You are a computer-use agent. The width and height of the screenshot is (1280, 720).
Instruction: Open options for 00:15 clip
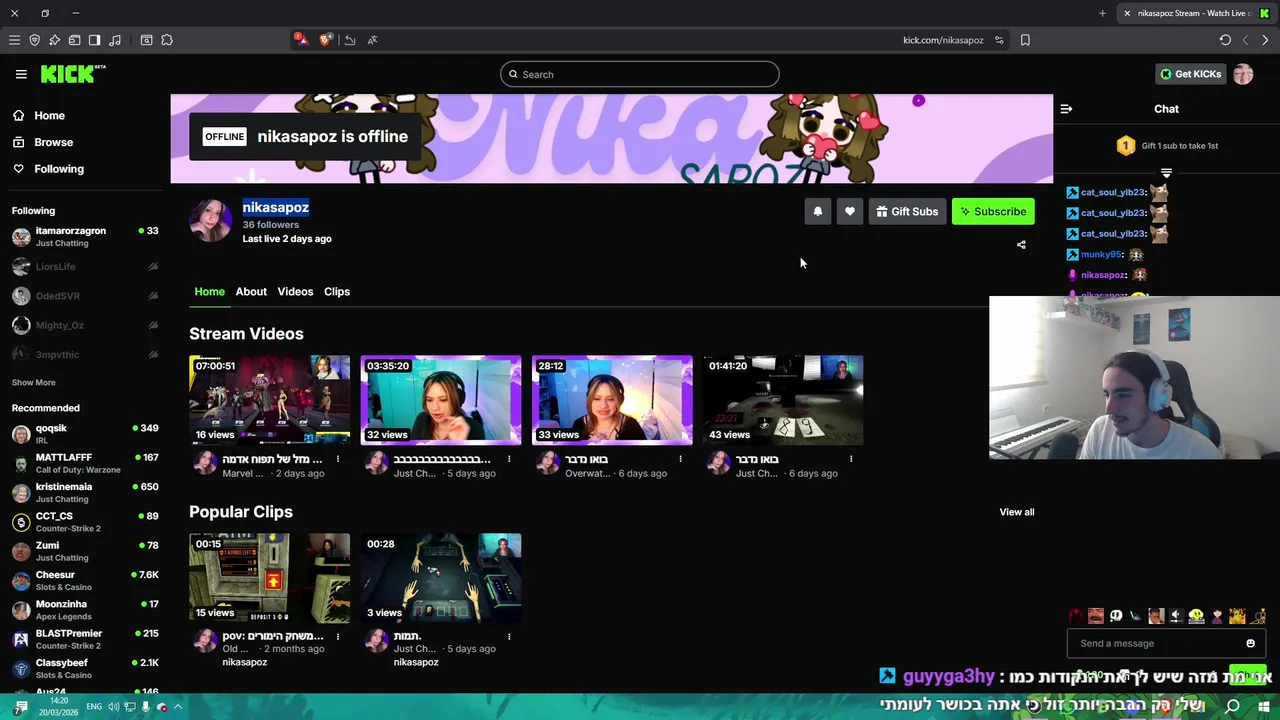click(338, 636)
